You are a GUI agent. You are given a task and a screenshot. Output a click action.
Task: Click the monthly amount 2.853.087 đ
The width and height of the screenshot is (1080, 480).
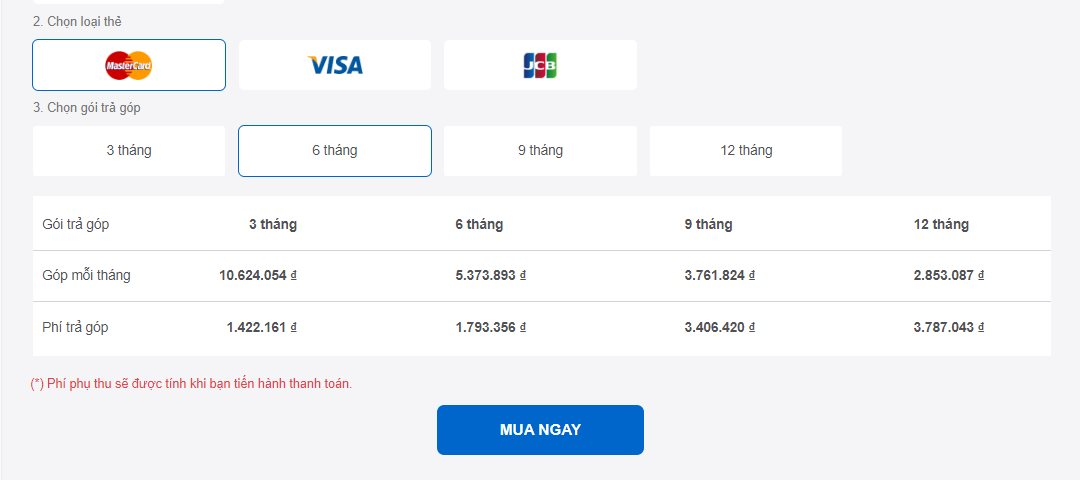[x=948, y=276]
